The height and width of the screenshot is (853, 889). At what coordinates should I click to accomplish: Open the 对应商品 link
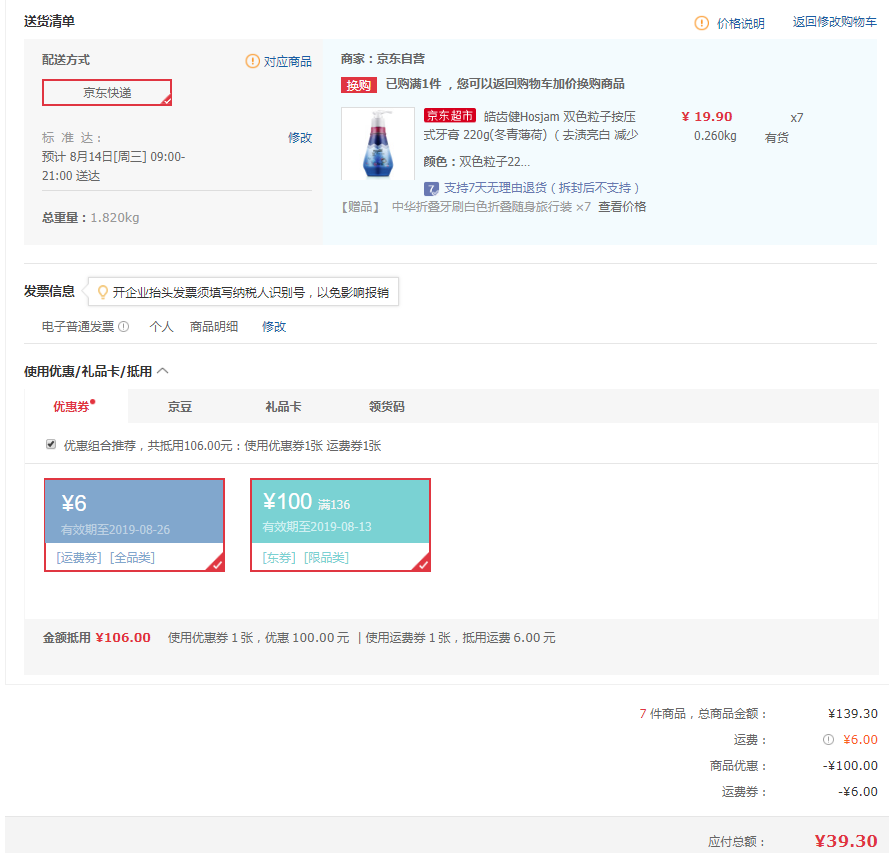[287, 61]
